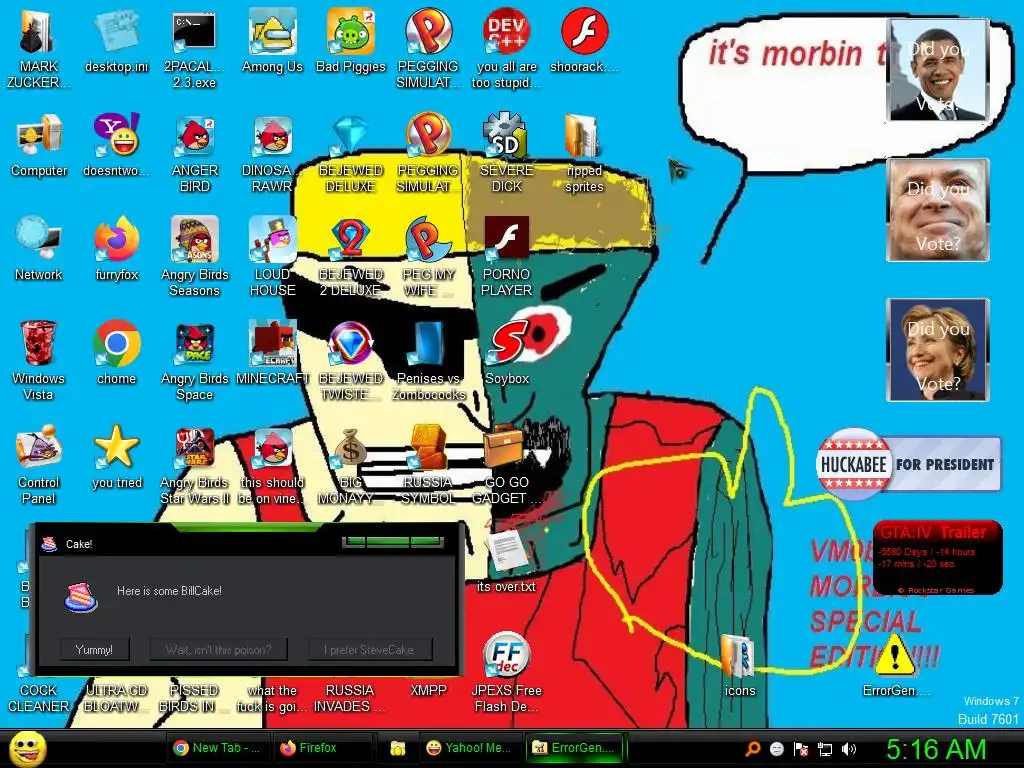
Task: Click the McCain Did you Vote gadget
Action: pyautogui.click(x=938, y=210)
